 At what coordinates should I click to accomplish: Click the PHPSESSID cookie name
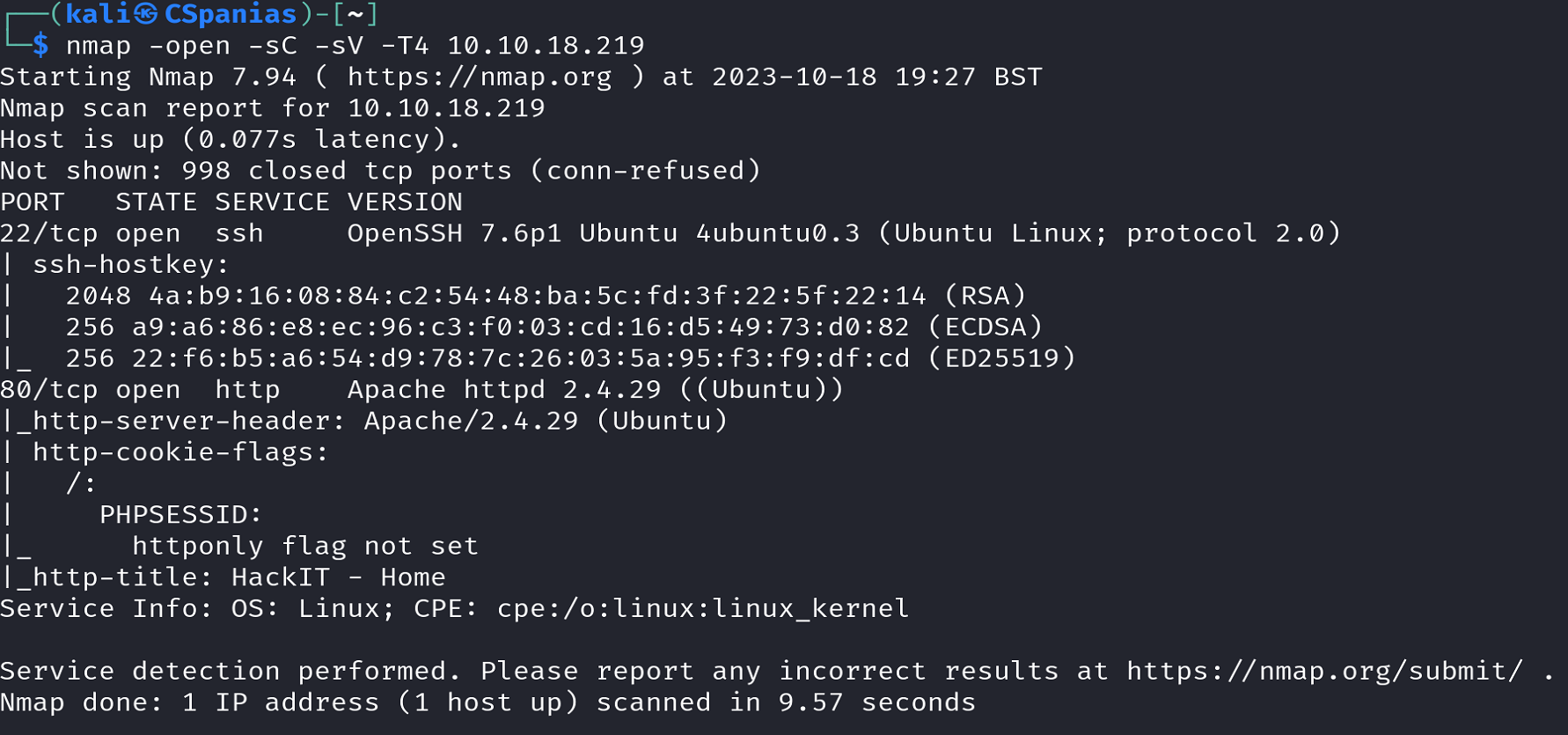pos(180,515)
